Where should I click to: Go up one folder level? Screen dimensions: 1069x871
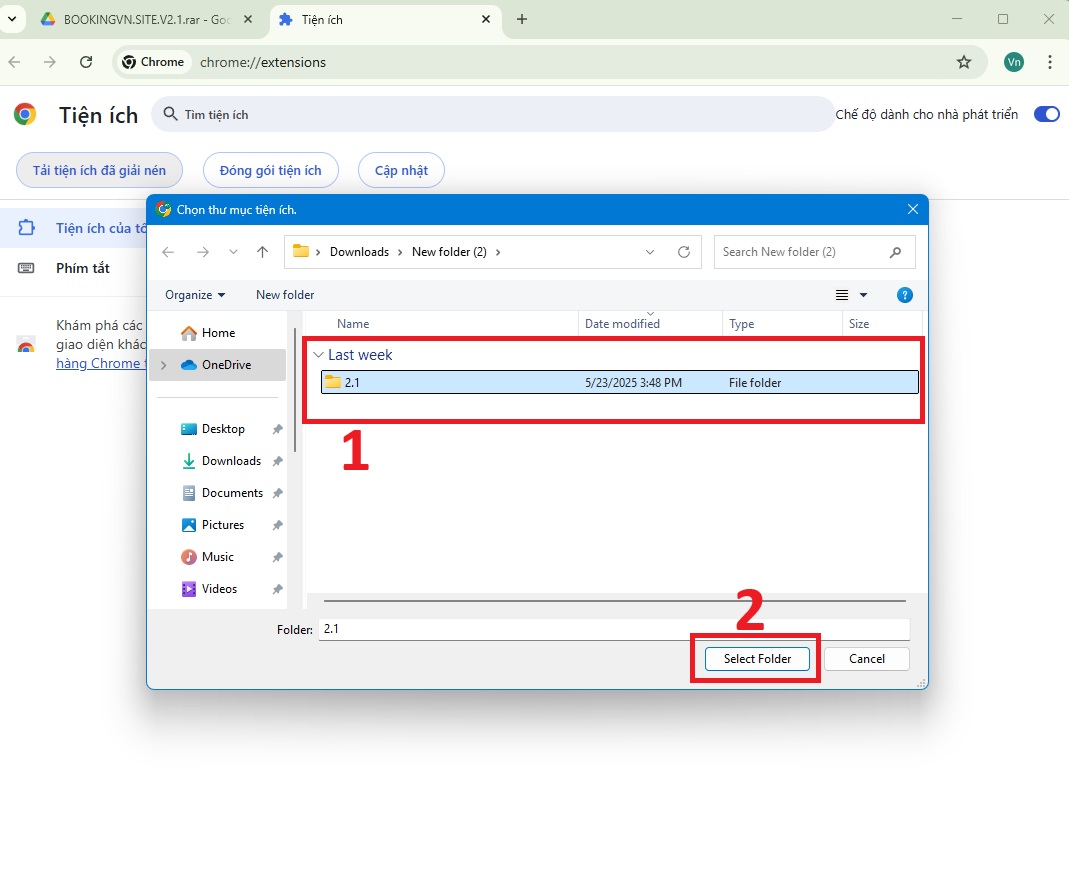tap(262, 252)
